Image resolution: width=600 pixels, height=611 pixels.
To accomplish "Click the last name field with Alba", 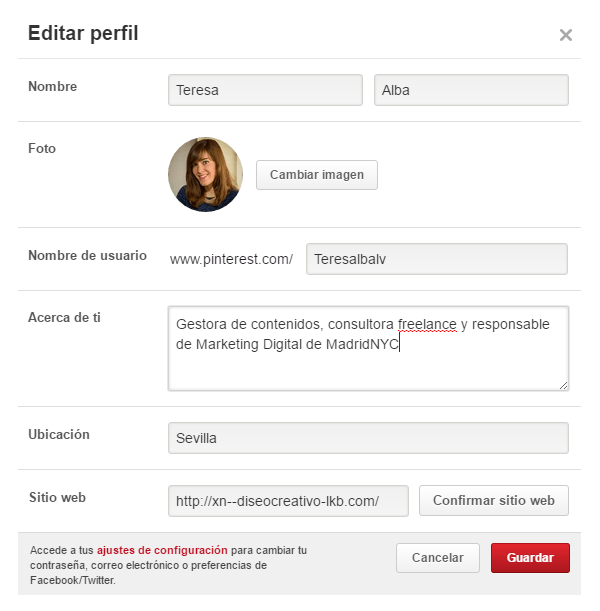I will click(471, 90).
